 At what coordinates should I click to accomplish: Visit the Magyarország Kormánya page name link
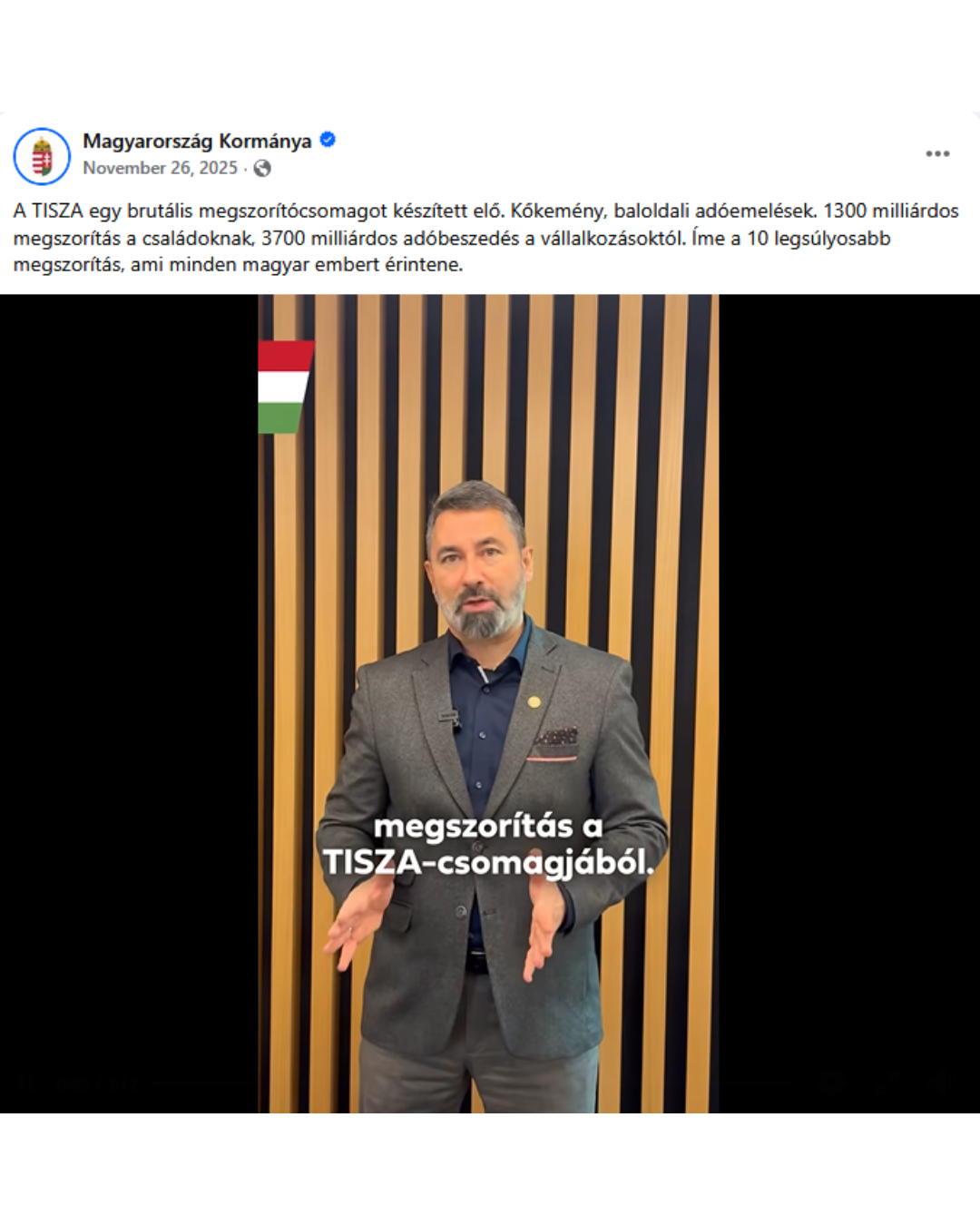197,141
